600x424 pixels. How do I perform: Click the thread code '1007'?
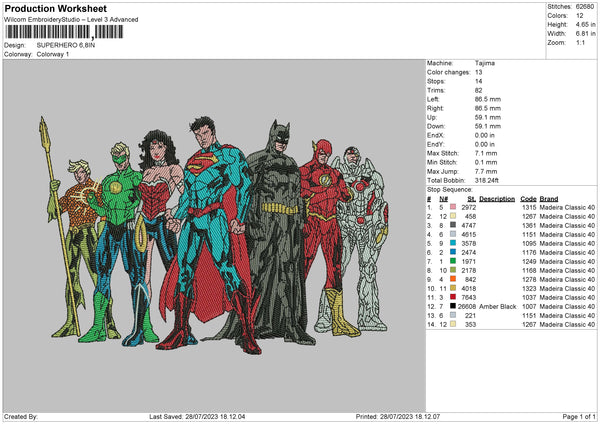(529, 306)
